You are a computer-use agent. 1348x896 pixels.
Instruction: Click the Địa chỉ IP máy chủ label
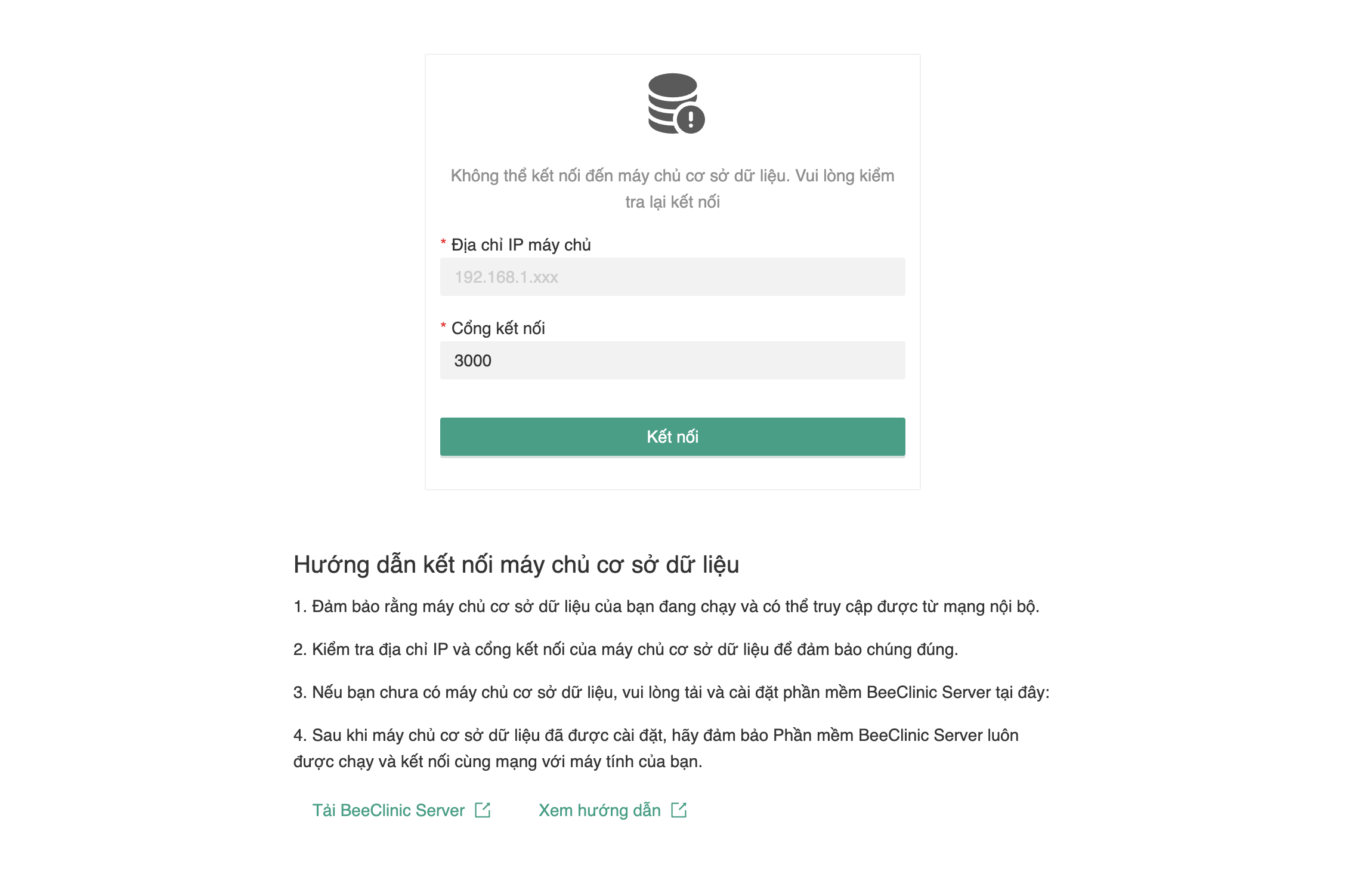click(521, 245)
